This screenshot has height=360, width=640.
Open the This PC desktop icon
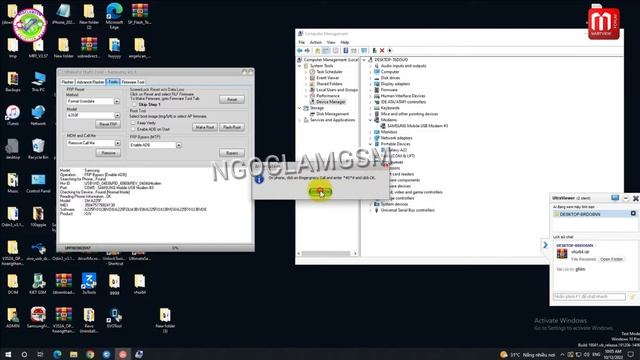[x=38, y=81]
